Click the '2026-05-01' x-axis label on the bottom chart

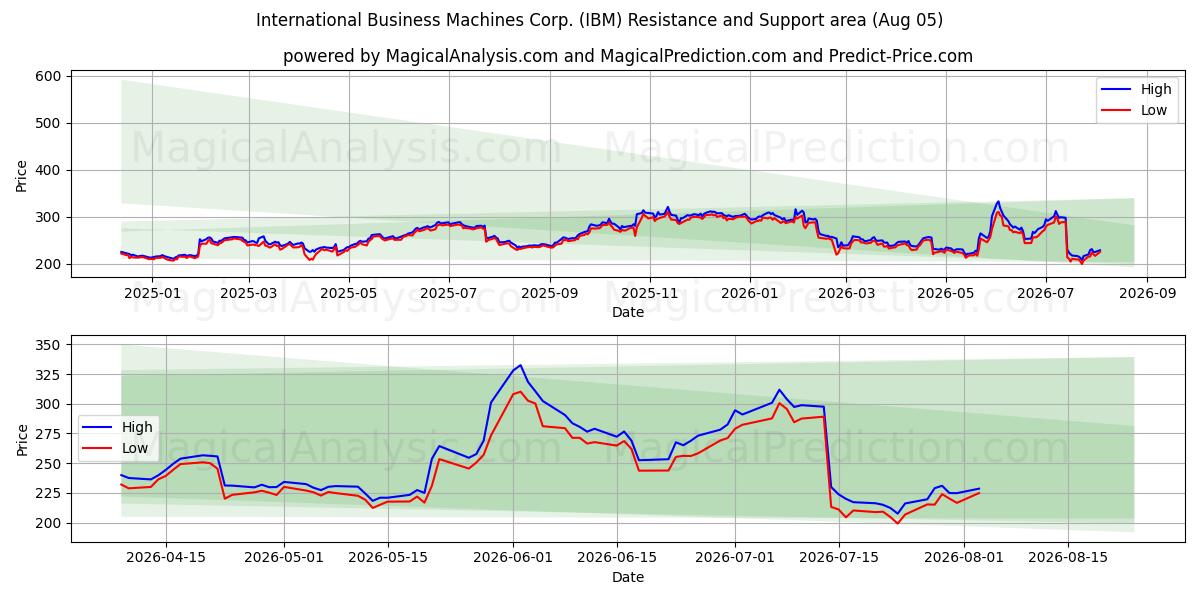[x=283, y=558]
